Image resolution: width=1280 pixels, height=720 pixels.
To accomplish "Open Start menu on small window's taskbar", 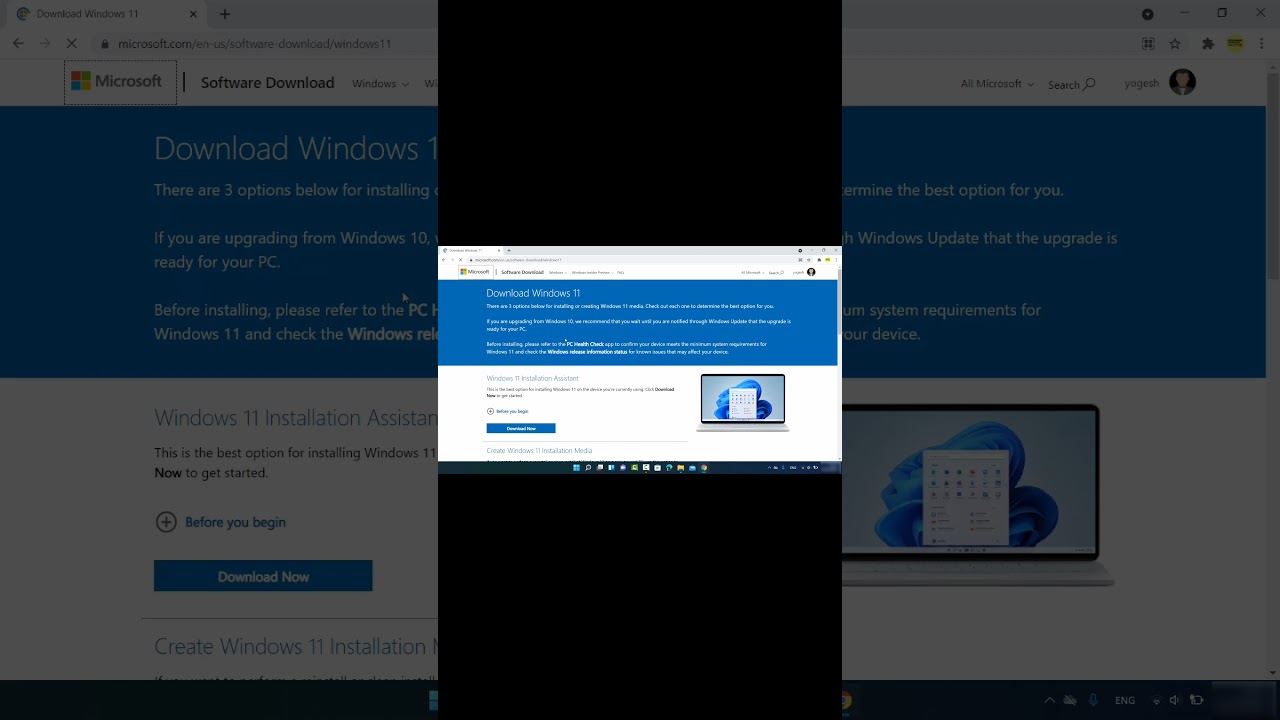I will (x=576, y=467).
